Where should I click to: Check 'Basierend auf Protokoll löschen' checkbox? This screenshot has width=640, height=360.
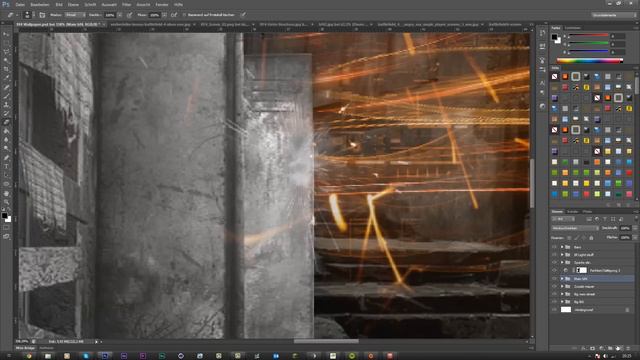tap(184, 15)
